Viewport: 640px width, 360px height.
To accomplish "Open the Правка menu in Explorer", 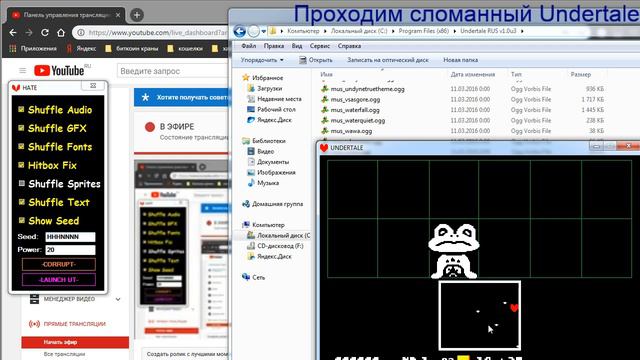I will coord(273,46).
